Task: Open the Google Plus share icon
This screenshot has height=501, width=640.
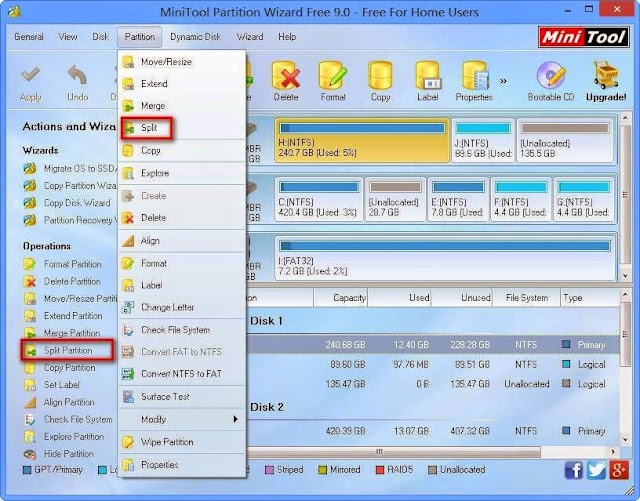Action: coord(618,470)
